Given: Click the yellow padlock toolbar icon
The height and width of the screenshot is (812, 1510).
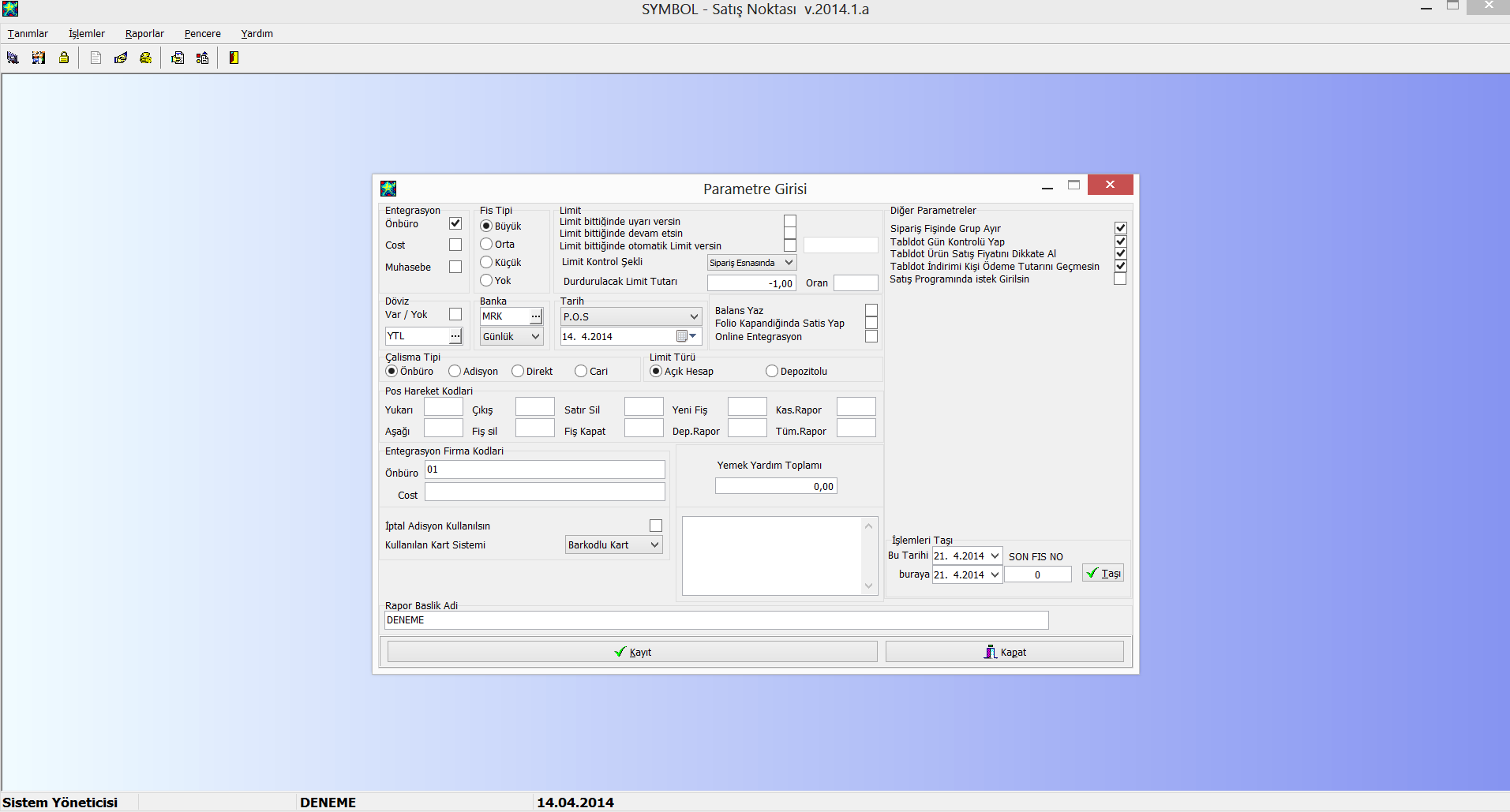Looking at the screenshot, I should (64, 58).
